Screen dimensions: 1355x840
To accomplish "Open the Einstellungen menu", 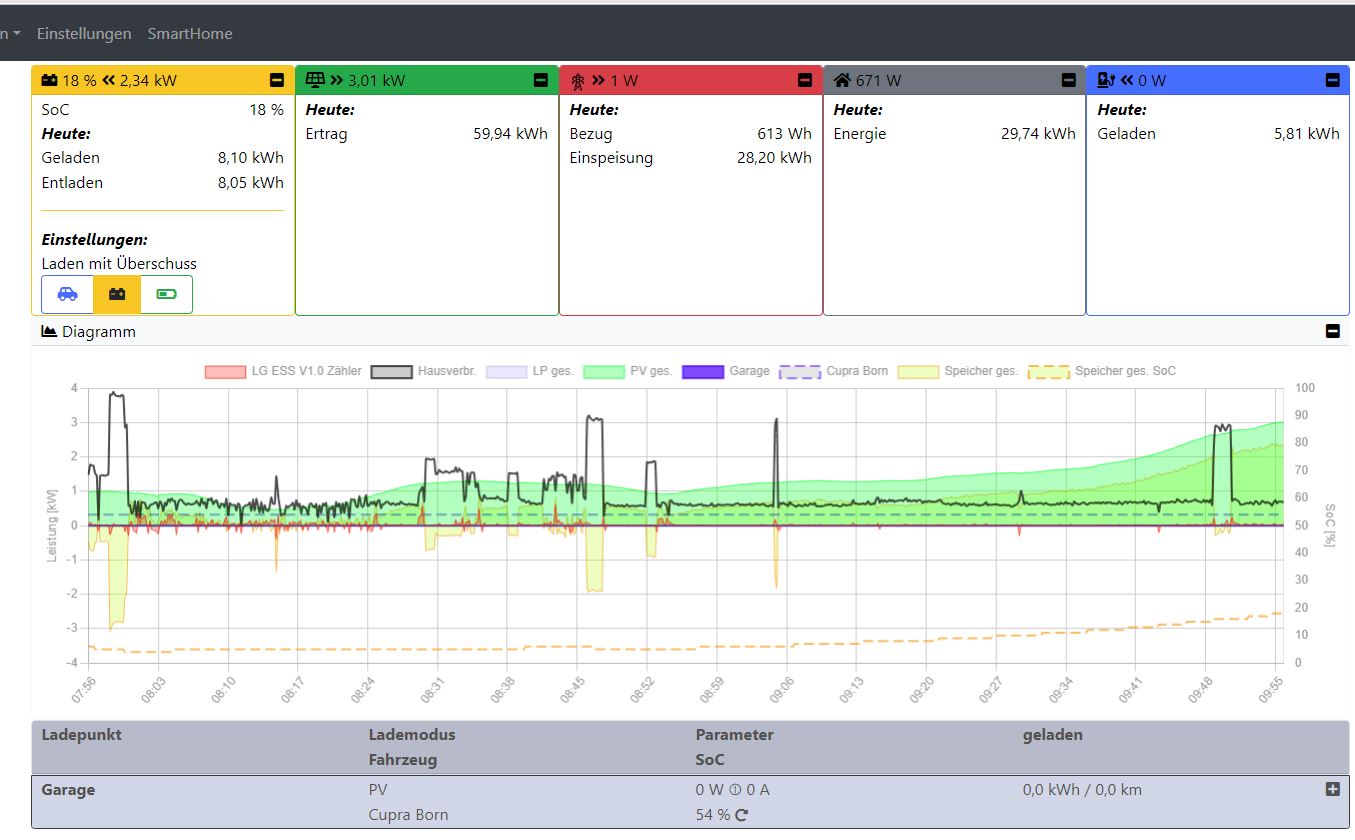I will [x=84, y=33].
